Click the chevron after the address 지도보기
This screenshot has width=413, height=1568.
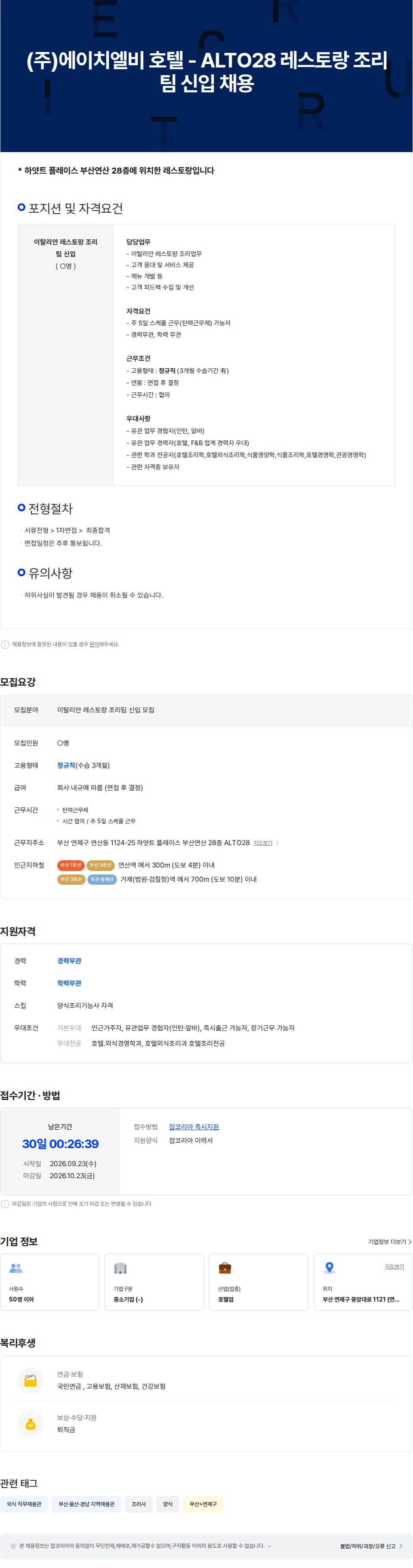click(x=277, y=843)
